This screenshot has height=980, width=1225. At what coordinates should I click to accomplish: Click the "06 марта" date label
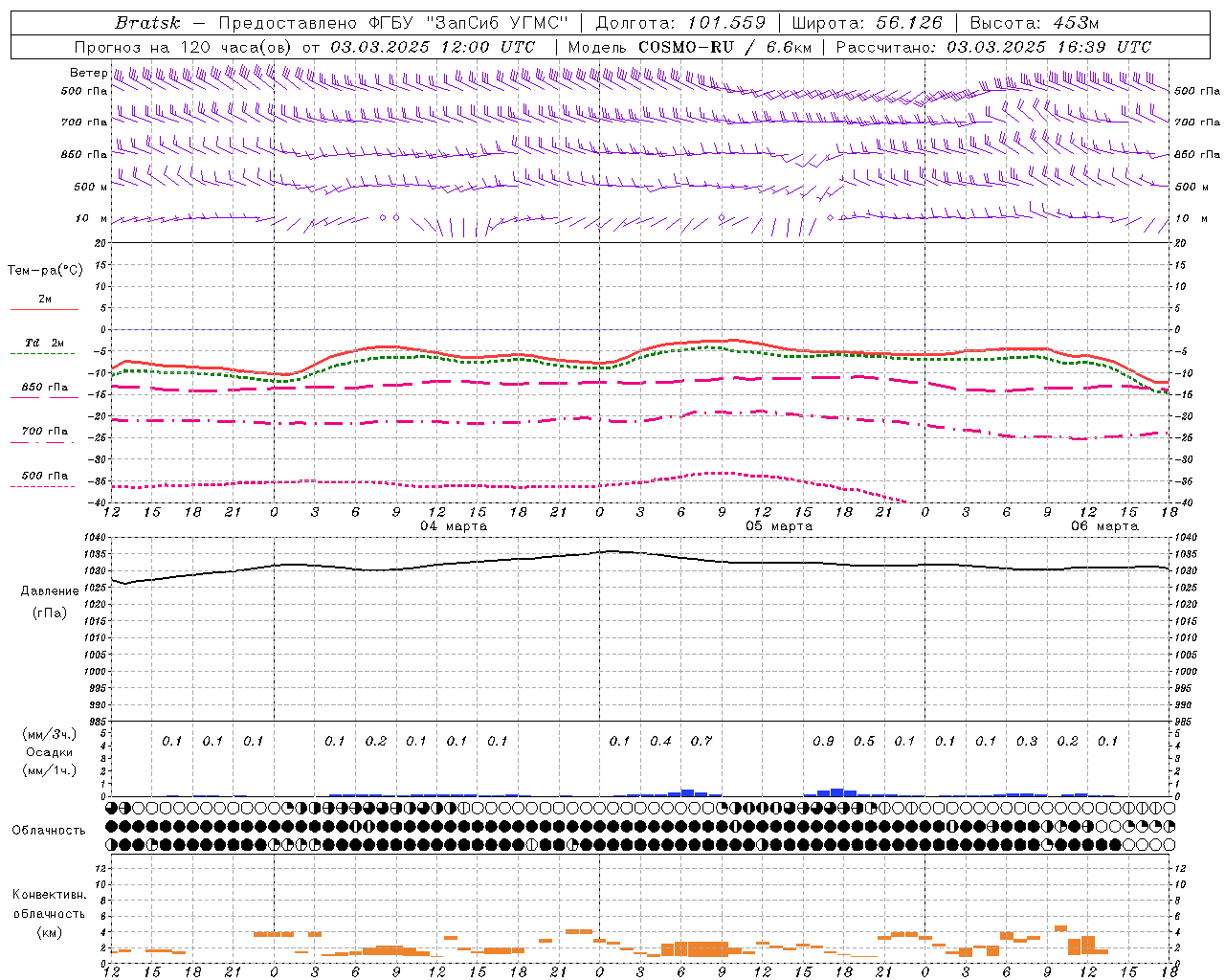point(1104,526)
